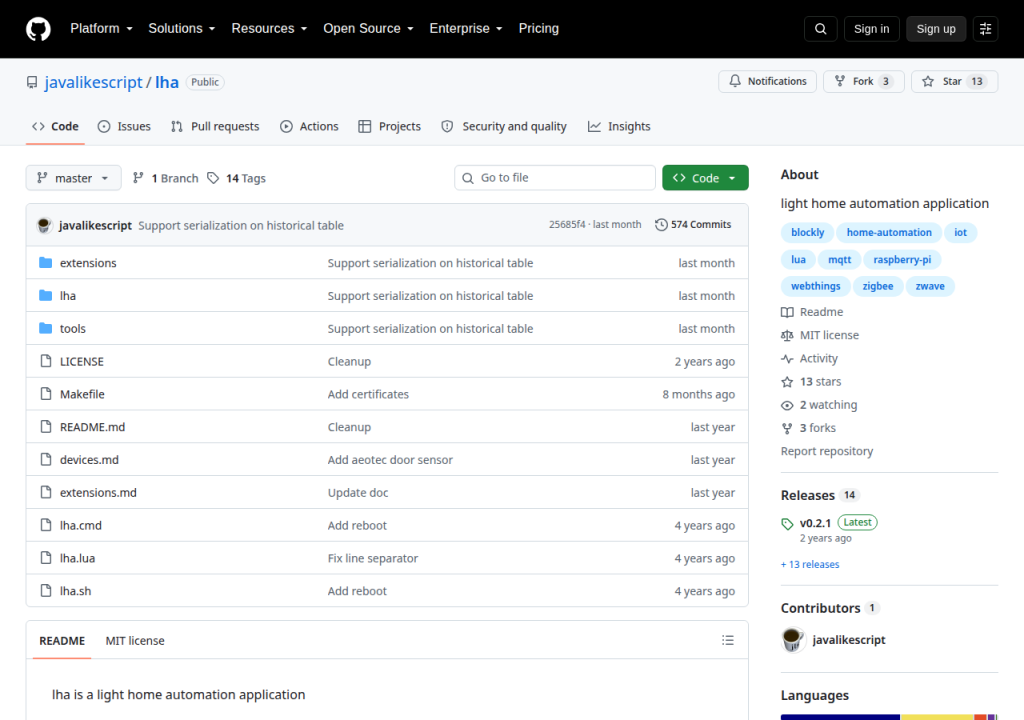Click the dark blue segment of the Languages bar
This screenshot has width=1024, height=720.
click(x=840, y=717)
